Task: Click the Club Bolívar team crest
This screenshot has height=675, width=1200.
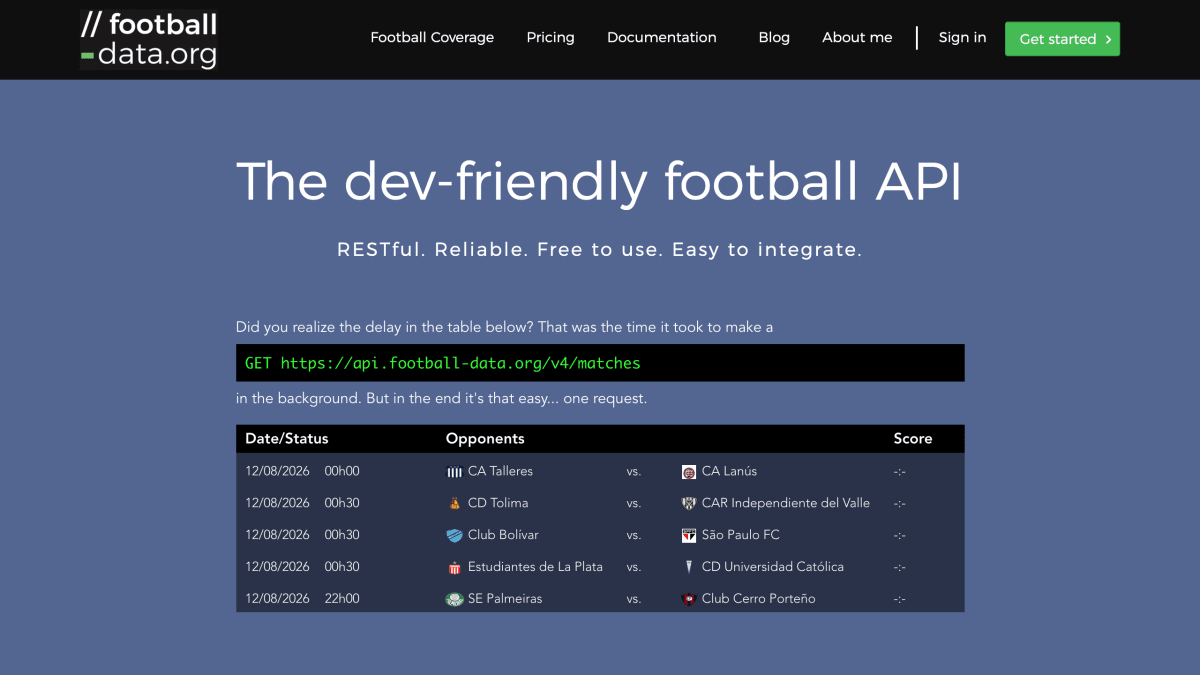Action: tap(454, 535)
